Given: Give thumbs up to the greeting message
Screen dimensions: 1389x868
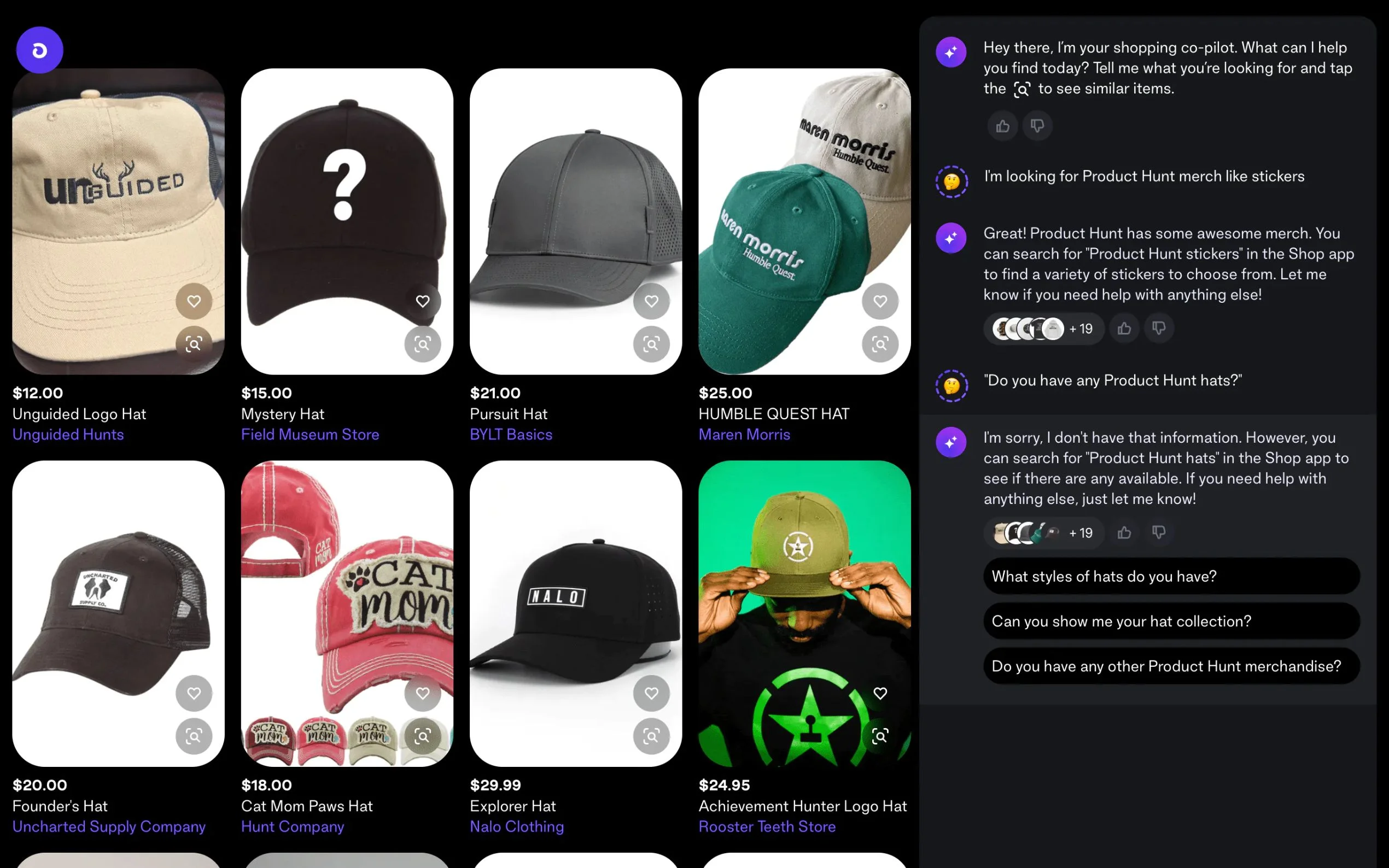Looking at the screenshot, I should pyautogui.click(x=1002, y=126).
